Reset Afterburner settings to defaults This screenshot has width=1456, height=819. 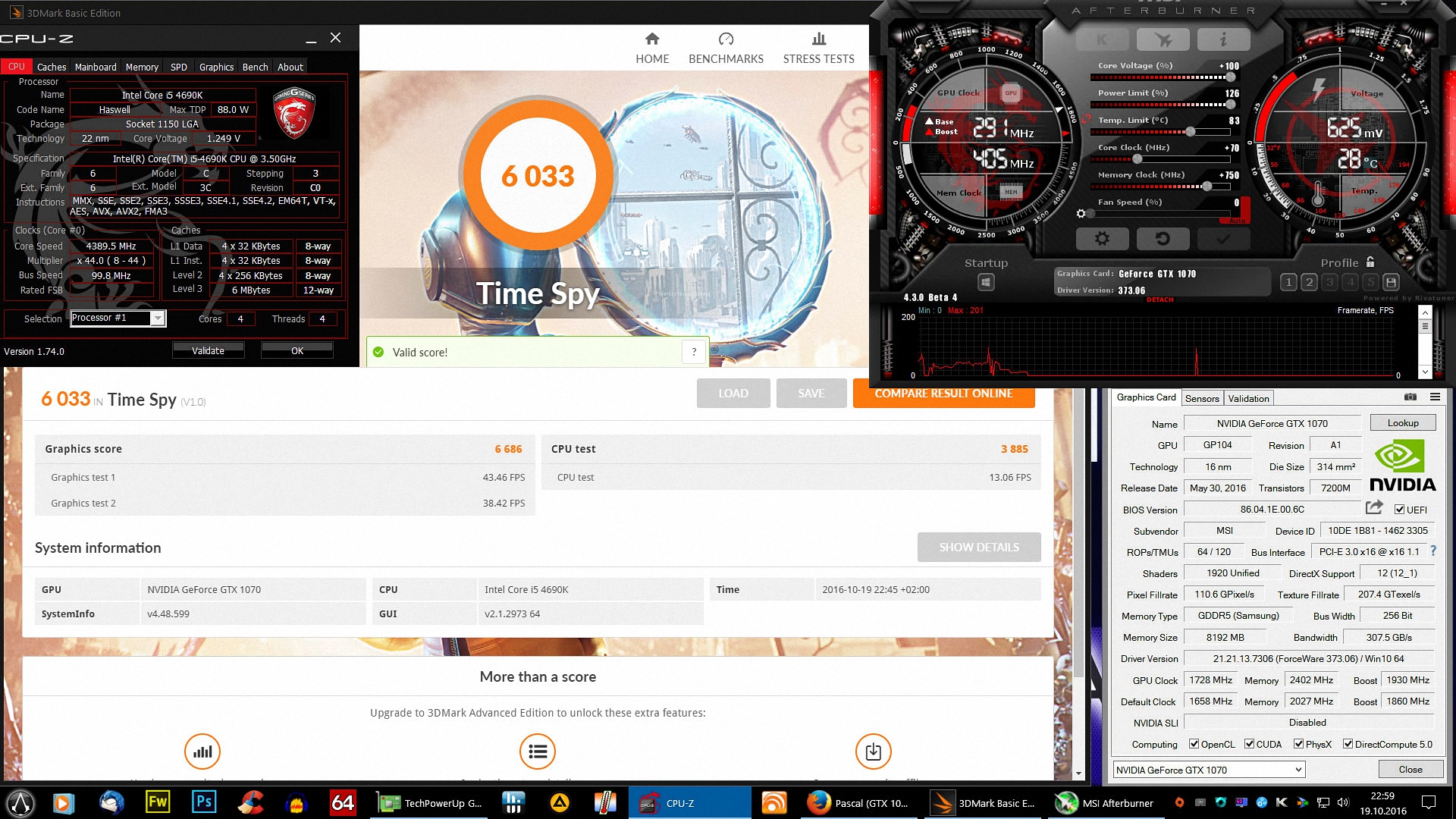click(1162, 239)
